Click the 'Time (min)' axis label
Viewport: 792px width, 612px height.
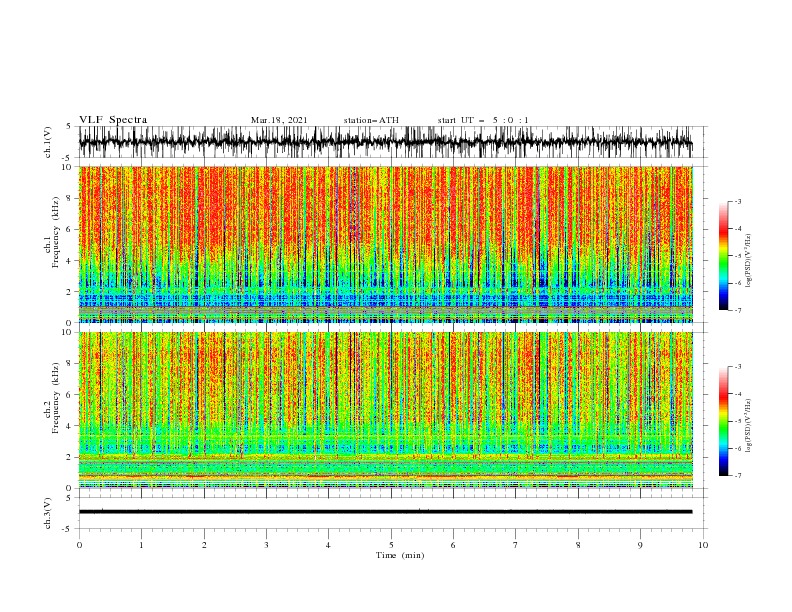tap(400, 555)
